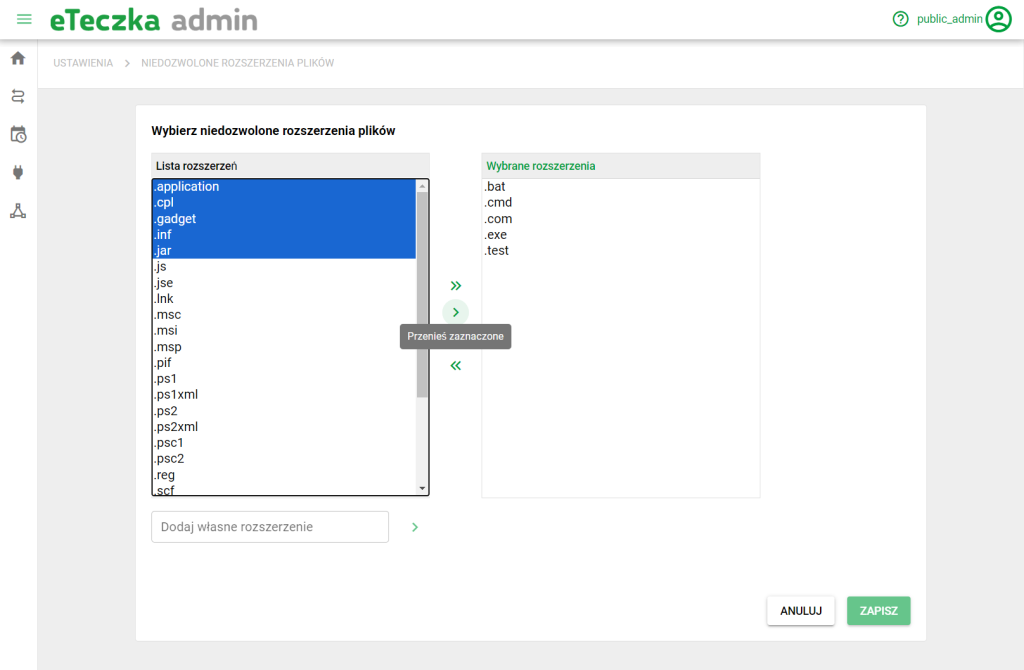Select .msc in the extension list
1024x670 pixels.
tap(284, 315)
